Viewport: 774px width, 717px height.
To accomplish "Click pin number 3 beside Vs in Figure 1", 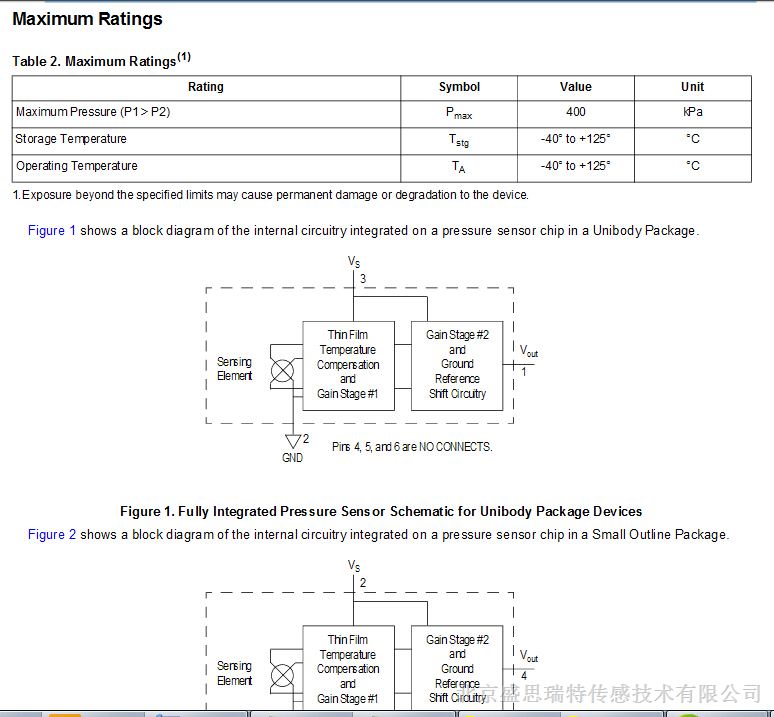I will [x=363, y=279].
